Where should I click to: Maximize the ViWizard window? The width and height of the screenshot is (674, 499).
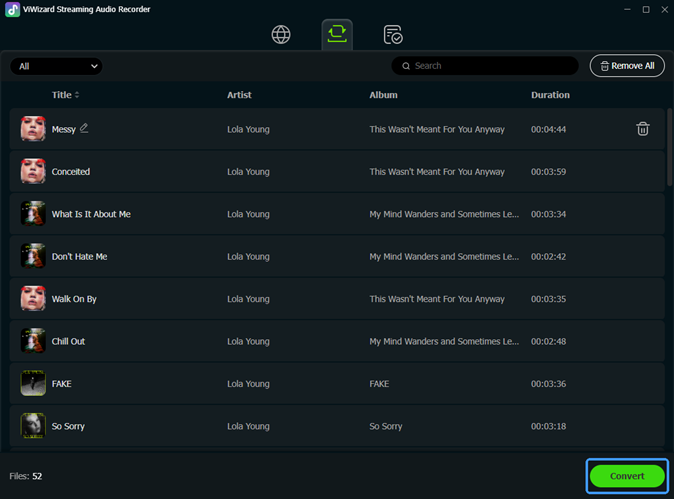646,9
